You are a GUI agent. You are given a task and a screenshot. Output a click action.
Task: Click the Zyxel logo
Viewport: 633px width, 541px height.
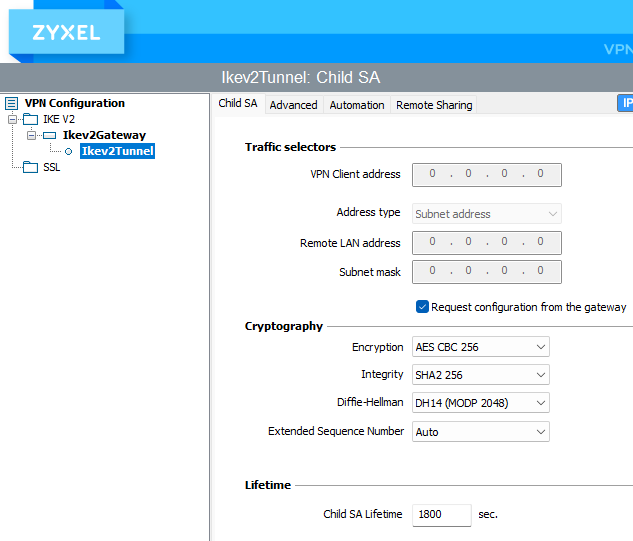coord(66,32)
